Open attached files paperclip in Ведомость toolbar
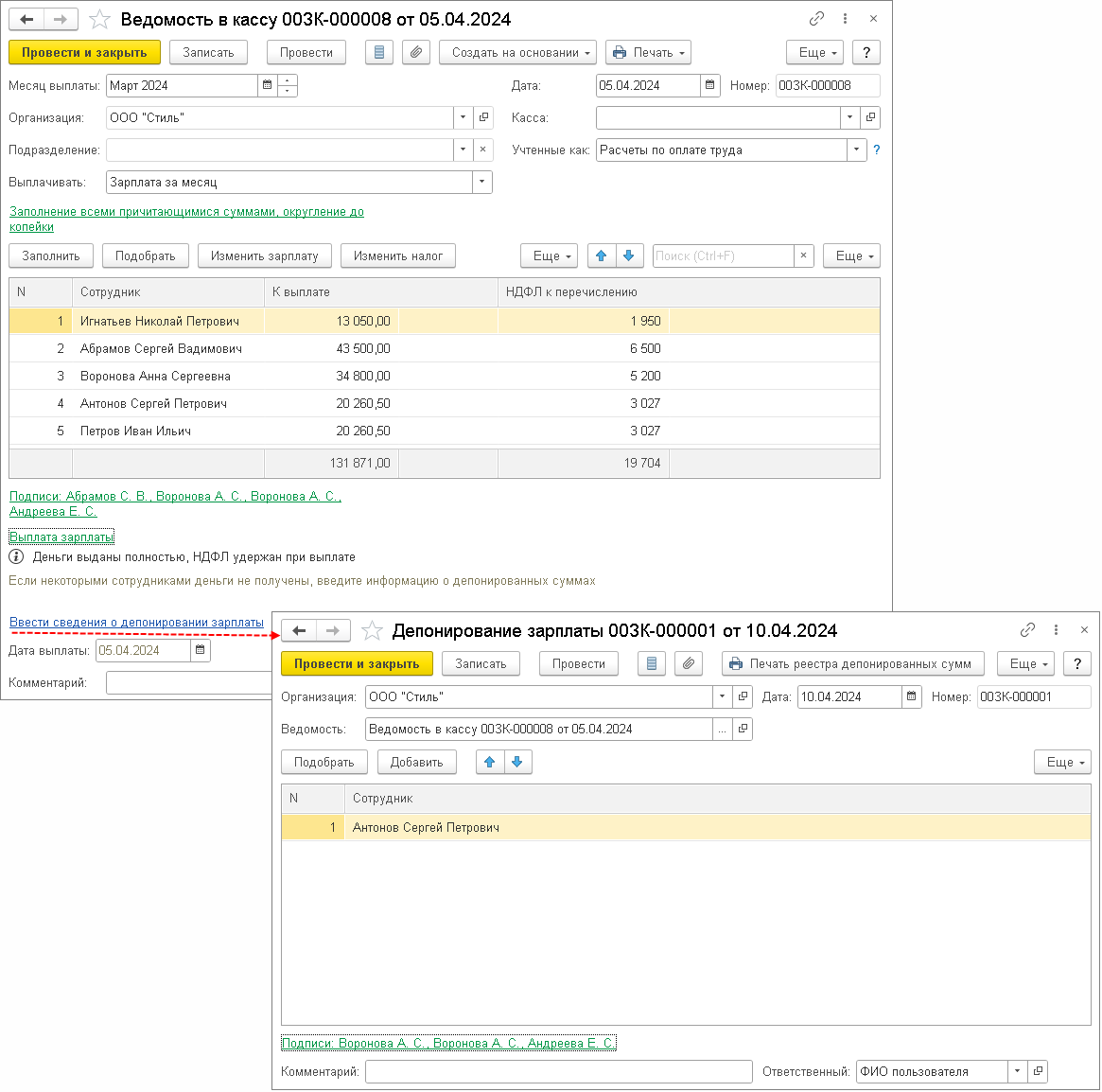Screen dimensions: 1102x1092 click(416, 52)
